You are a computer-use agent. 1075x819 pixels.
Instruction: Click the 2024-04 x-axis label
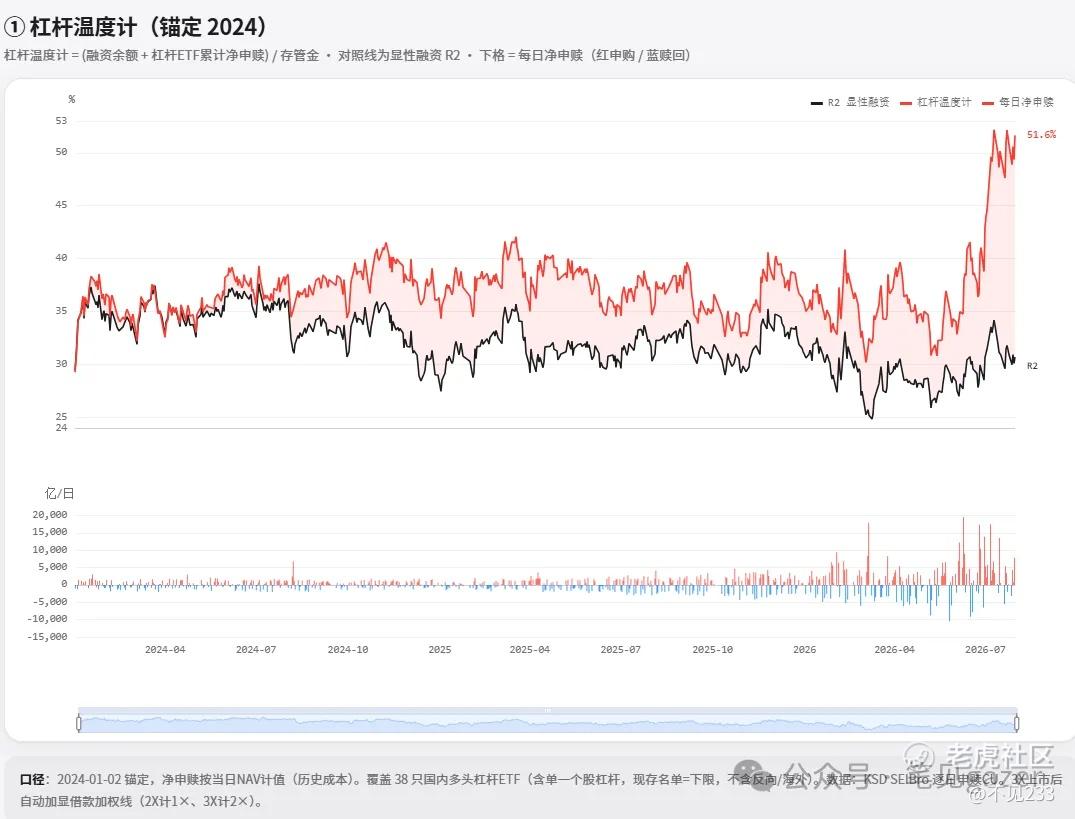point(165,649)
